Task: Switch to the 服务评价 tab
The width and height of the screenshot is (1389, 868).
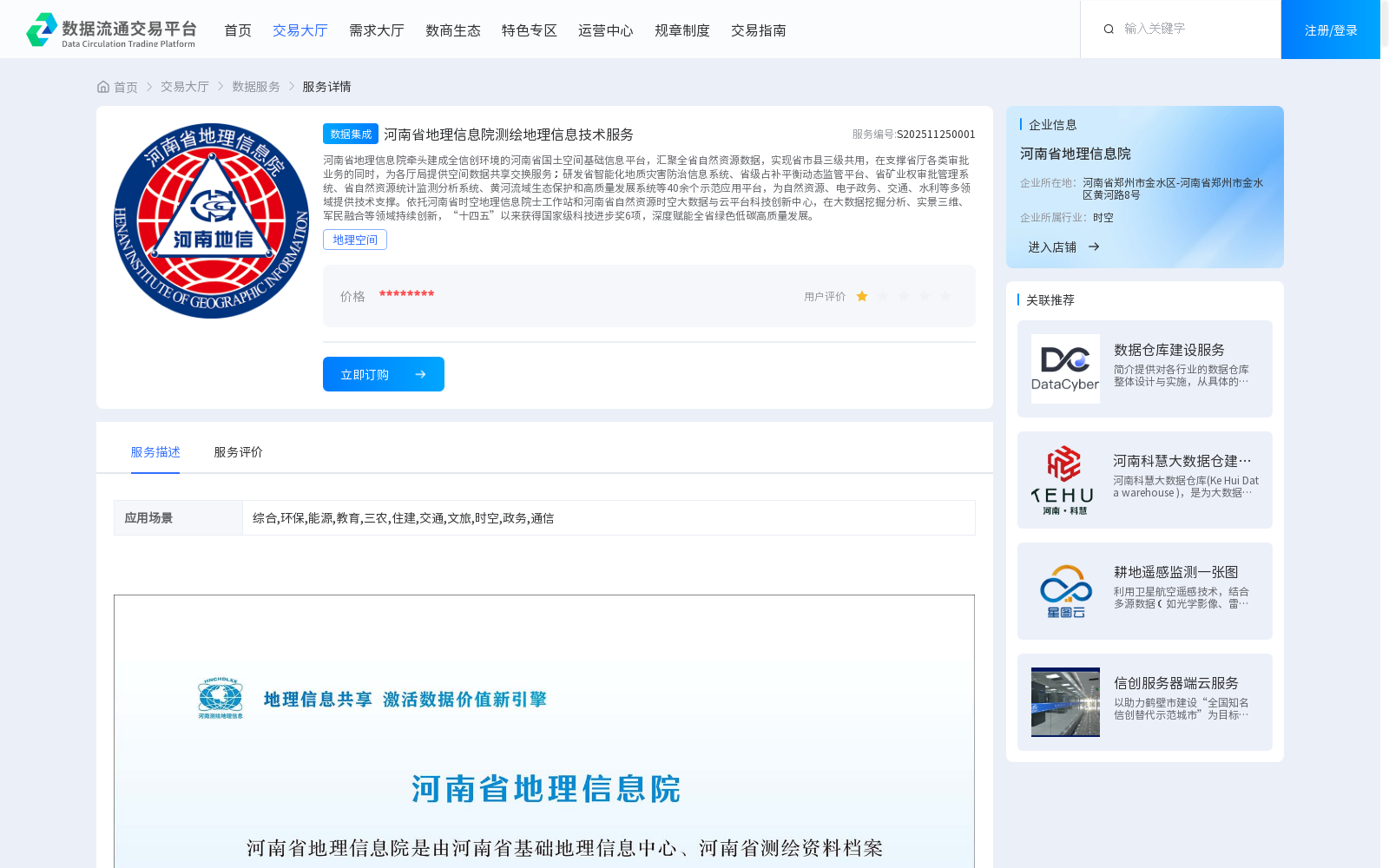Action: (x=239, y=452)
